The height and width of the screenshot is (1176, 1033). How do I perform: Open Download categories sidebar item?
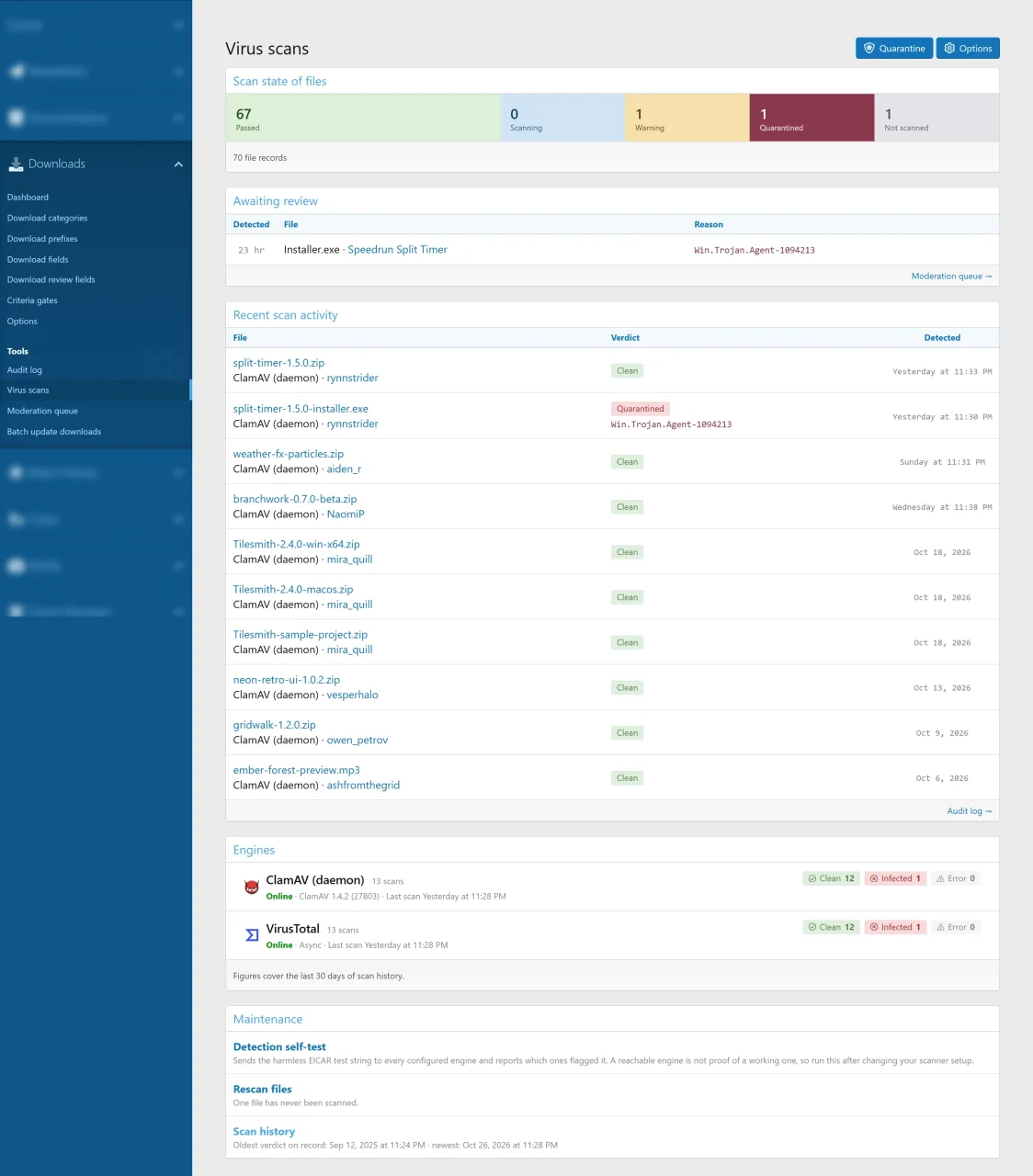47,219
